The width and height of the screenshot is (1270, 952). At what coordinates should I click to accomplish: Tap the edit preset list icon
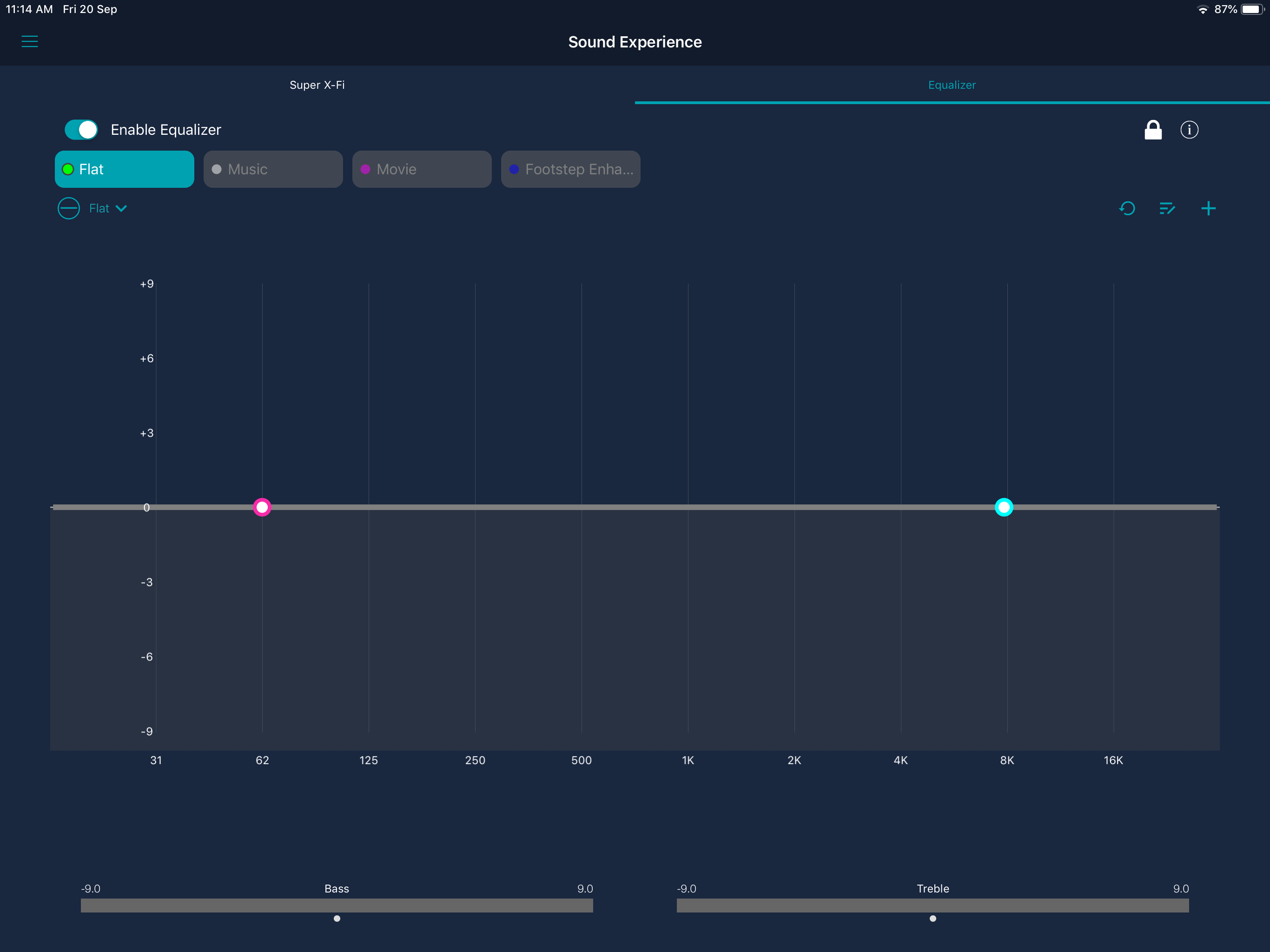[1167, 208]
